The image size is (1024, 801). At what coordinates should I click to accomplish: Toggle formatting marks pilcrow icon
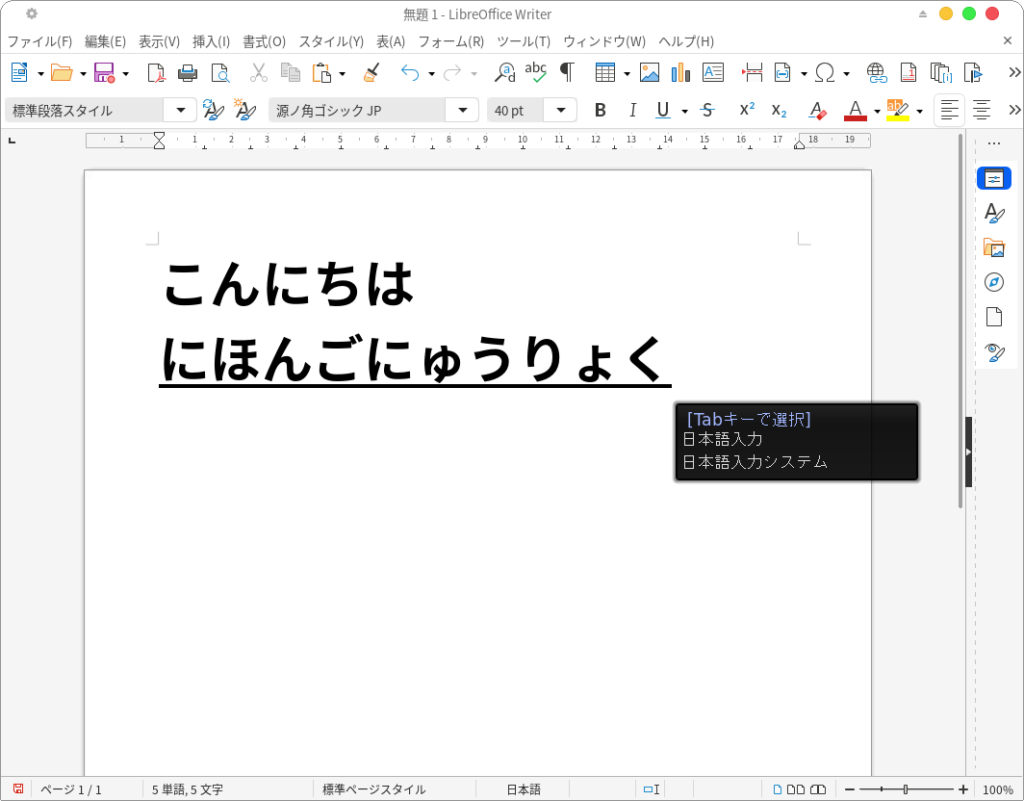567,72
